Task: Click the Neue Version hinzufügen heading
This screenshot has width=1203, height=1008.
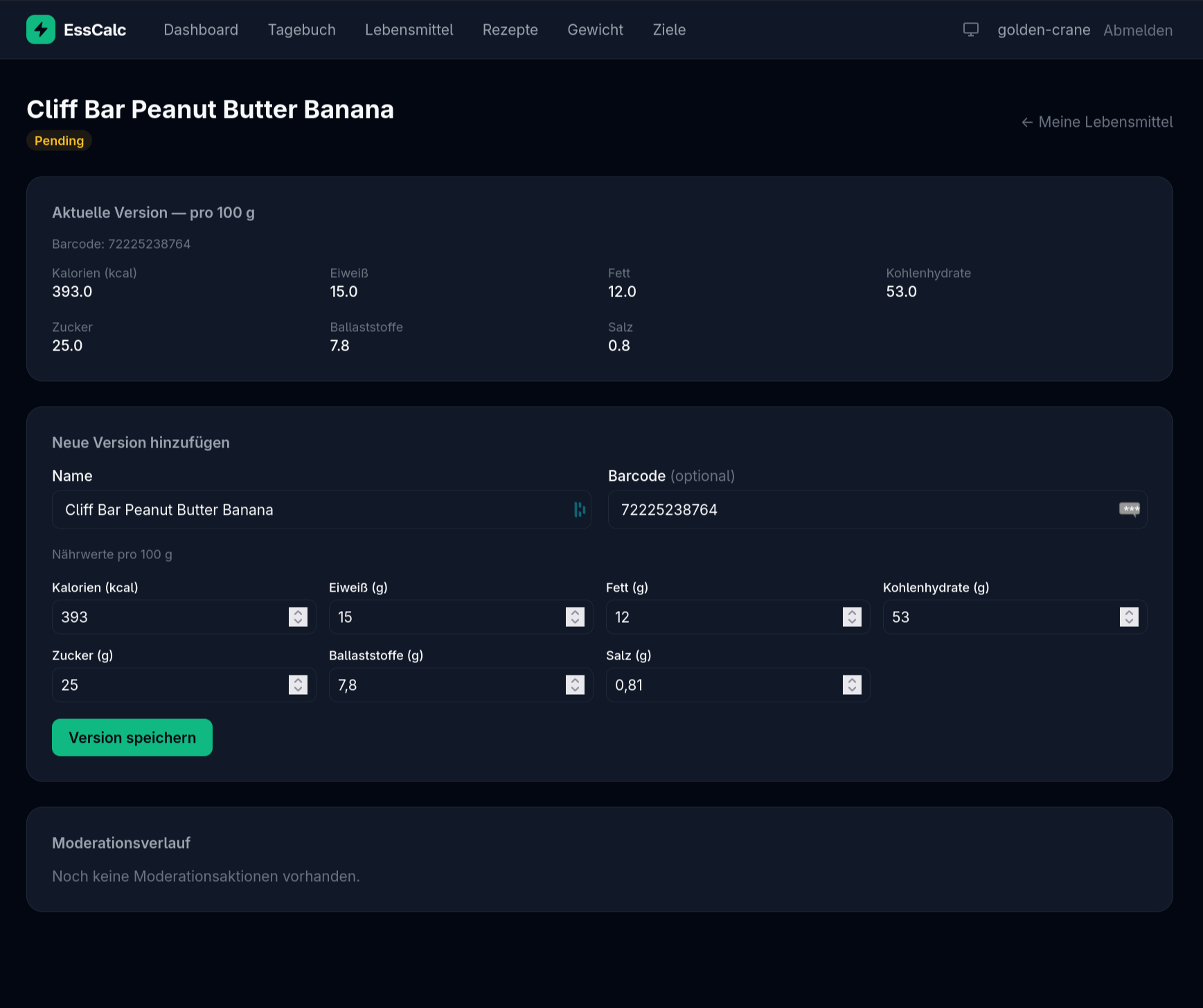Action: [x=141, y=443]
